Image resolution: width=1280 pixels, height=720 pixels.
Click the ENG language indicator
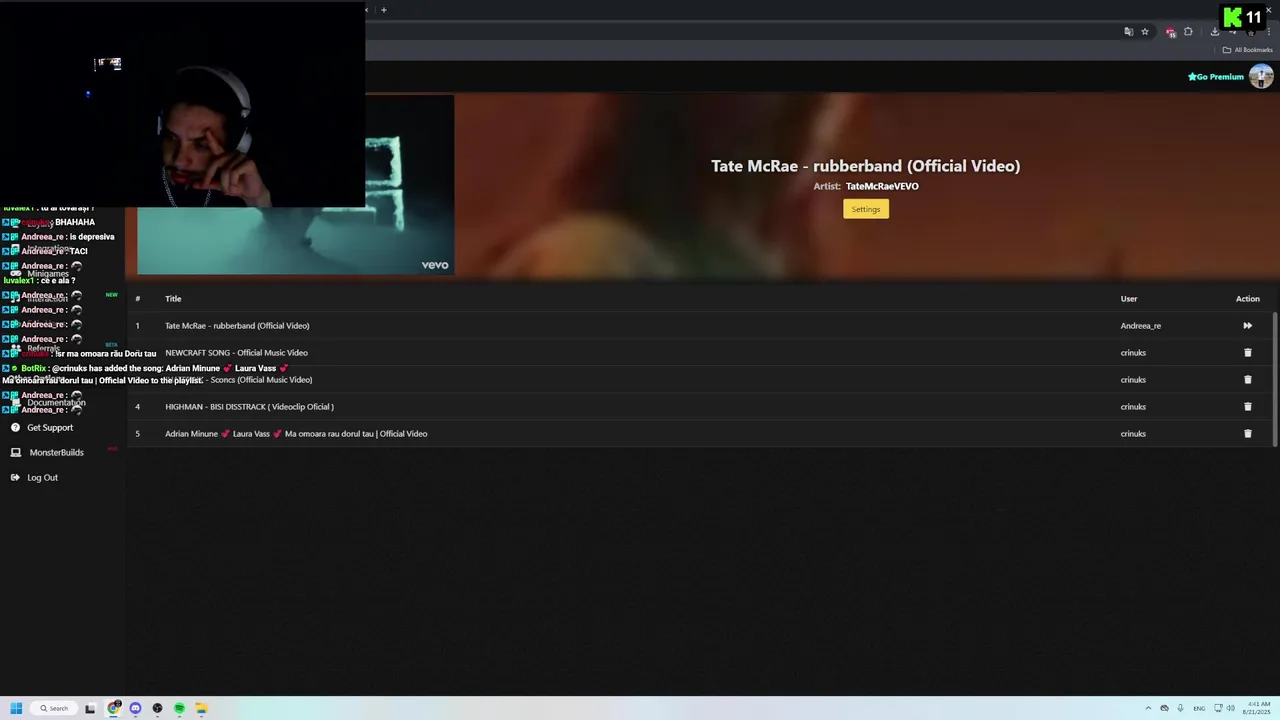1199,708
